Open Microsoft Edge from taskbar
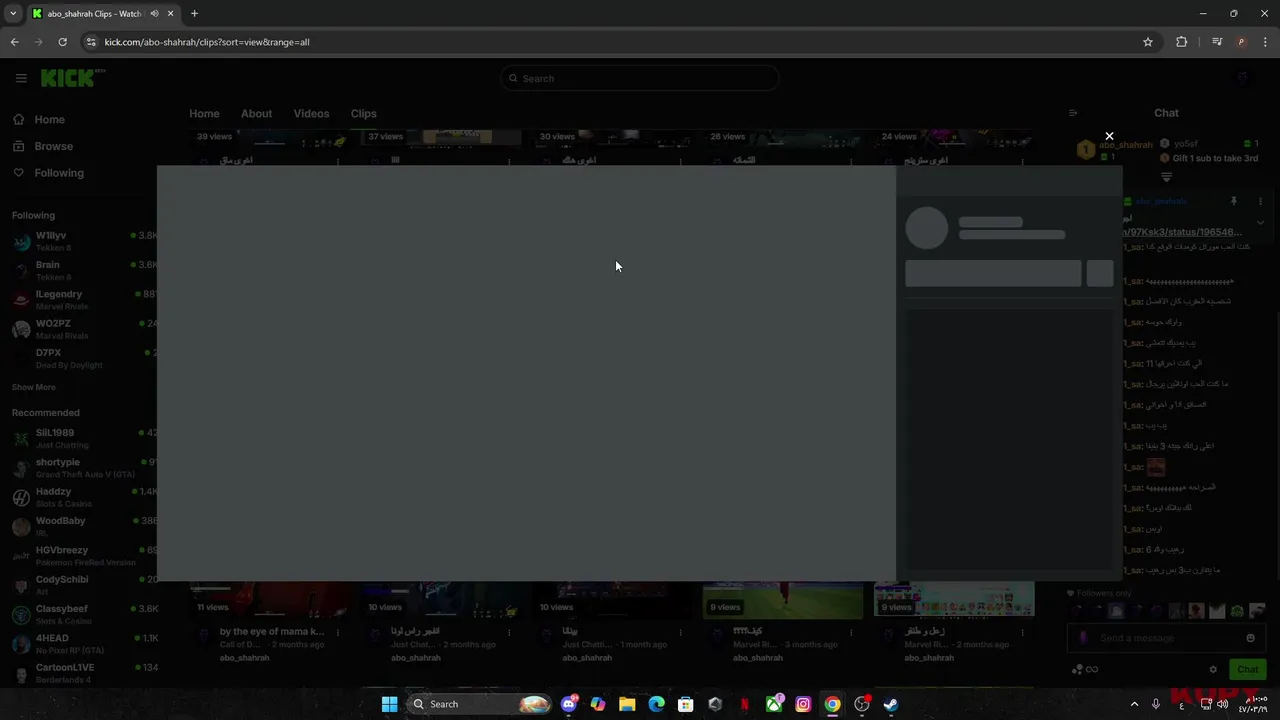This screenshot has height=720, width=1280. click(x=656, y=704)
